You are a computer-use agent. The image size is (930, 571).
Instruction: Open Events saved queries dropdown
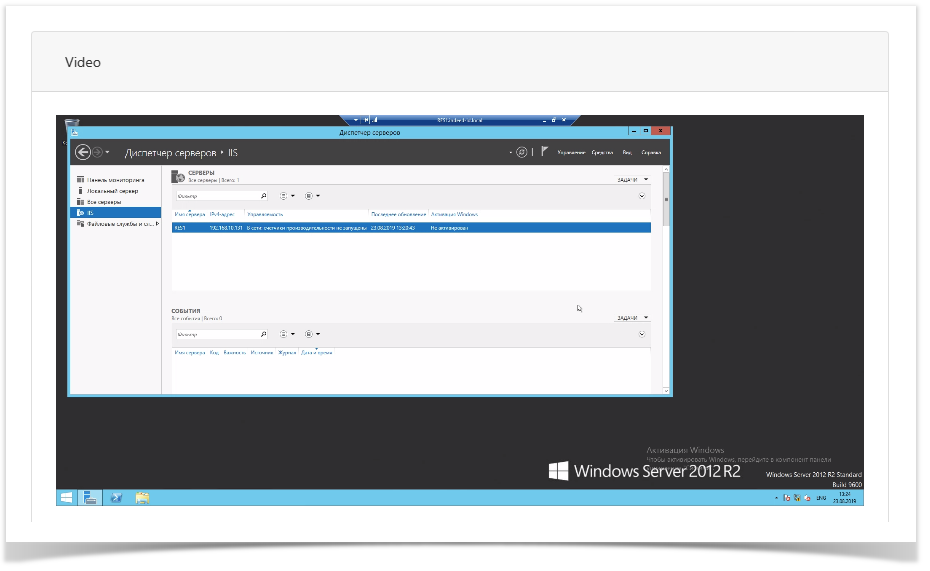click(312, 334)
